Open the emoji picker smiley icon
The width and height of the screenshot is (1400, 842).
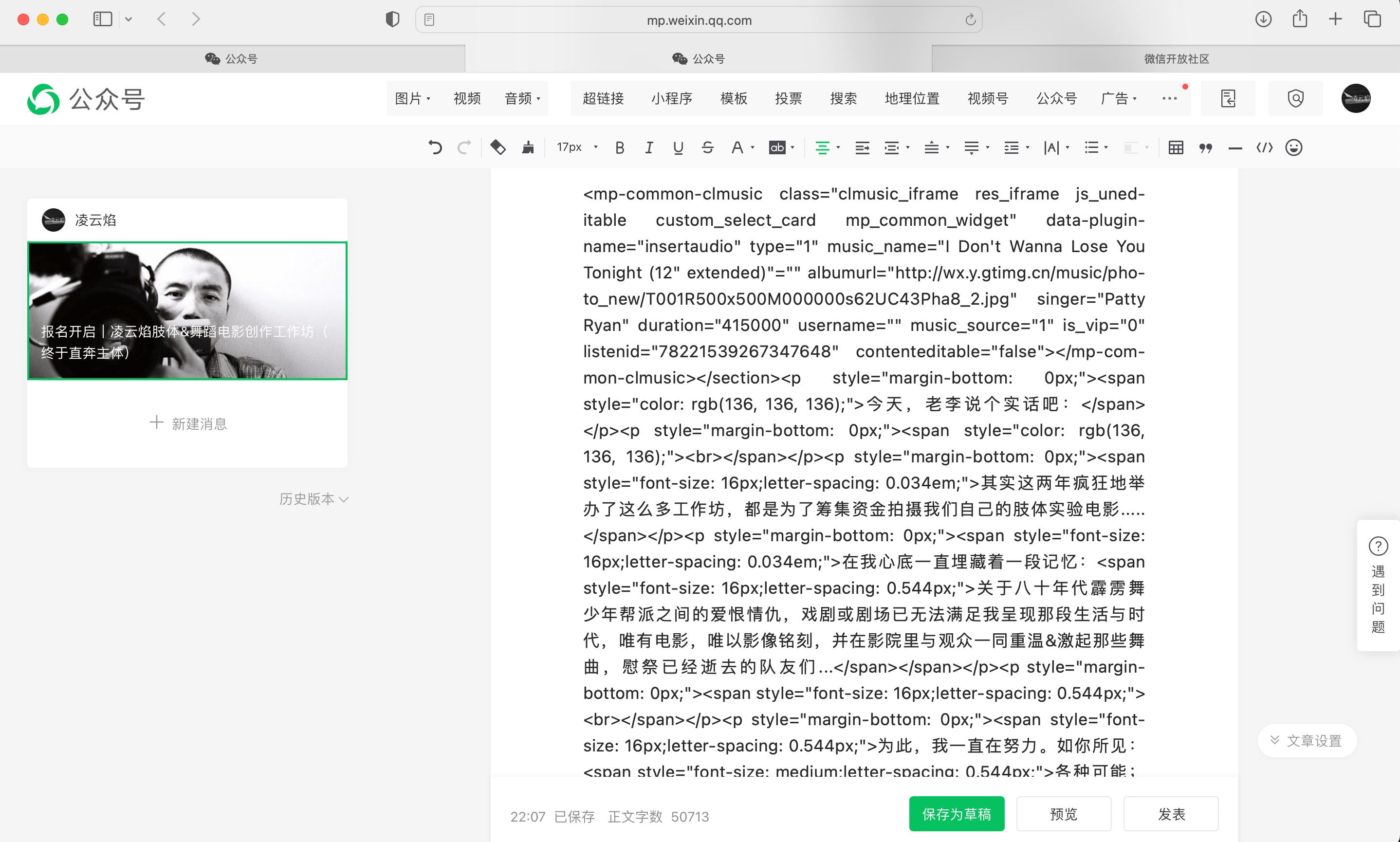coord(1293,147)
